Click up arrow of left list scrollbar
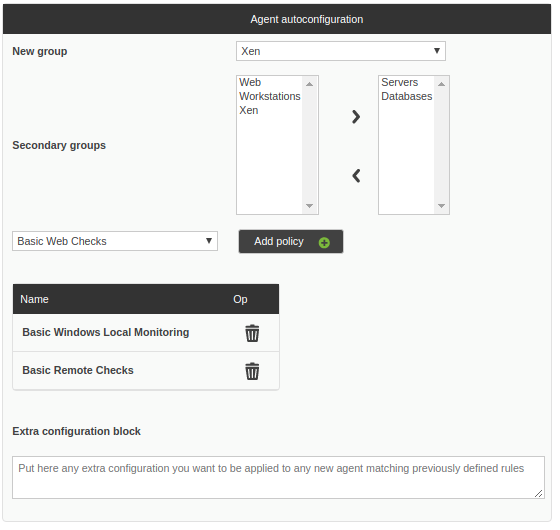The image size is (560, 530). (x=310, y=84)
